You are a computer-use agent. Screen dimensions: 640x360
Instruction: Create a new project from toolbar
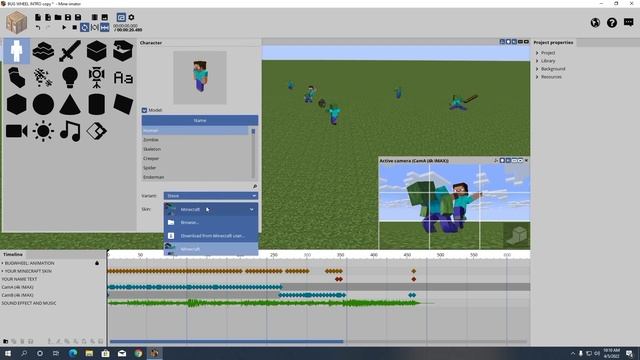click(38, 17)
